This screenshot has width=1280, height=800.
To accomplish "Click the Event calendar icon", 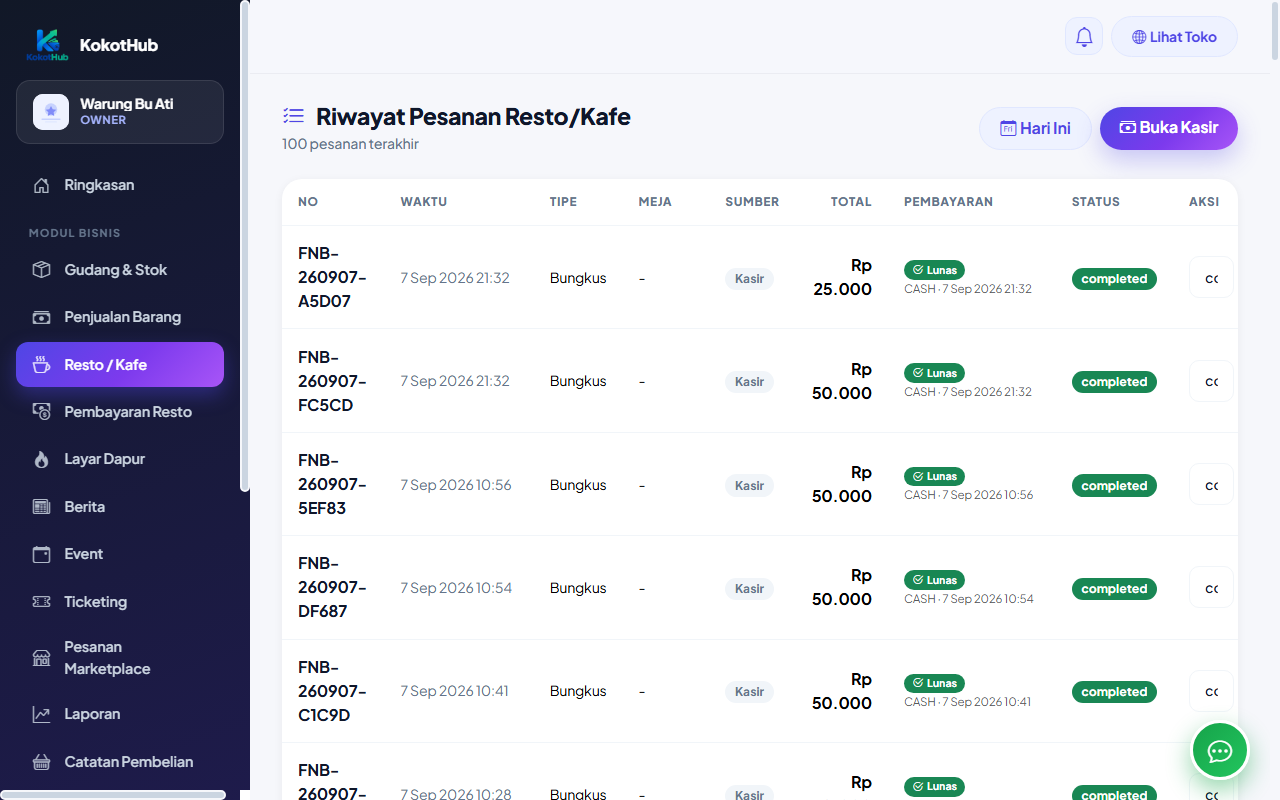I will [41, 554].
